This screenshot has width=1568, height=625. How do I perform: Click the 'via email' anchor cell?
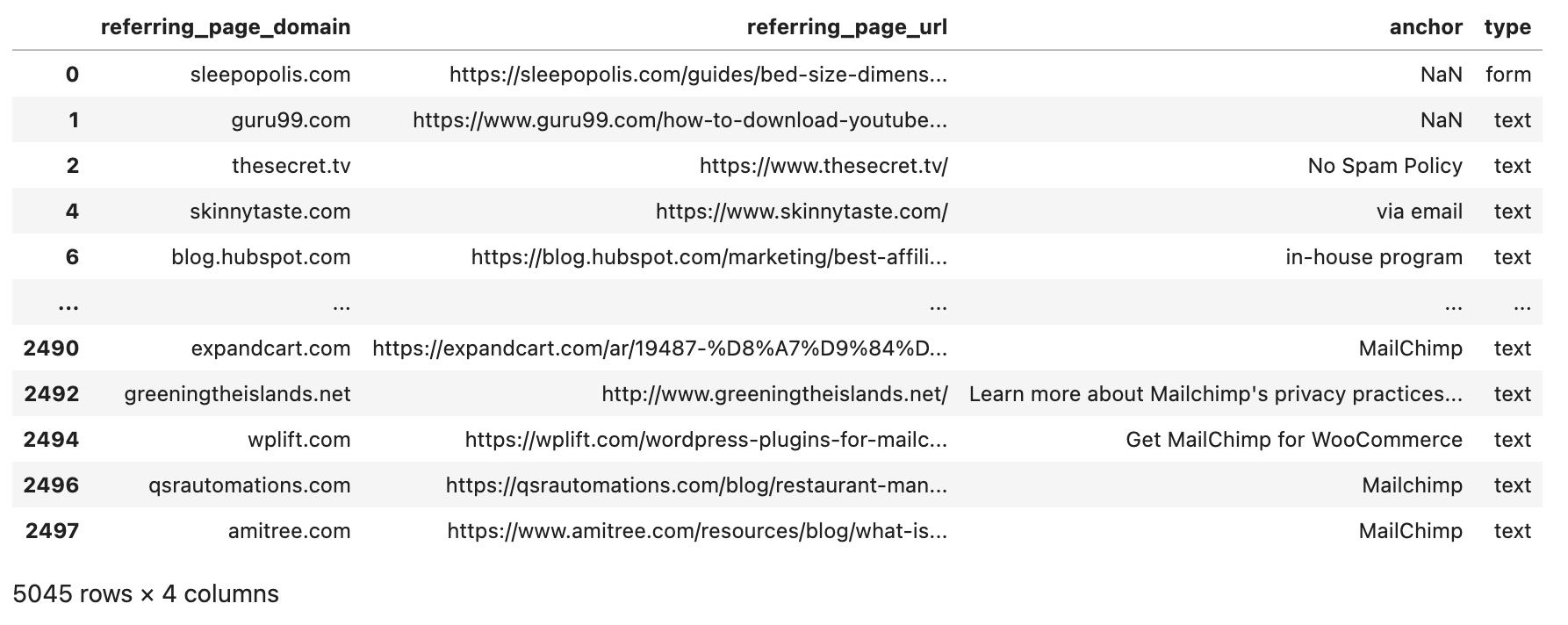coord(1420,212)
